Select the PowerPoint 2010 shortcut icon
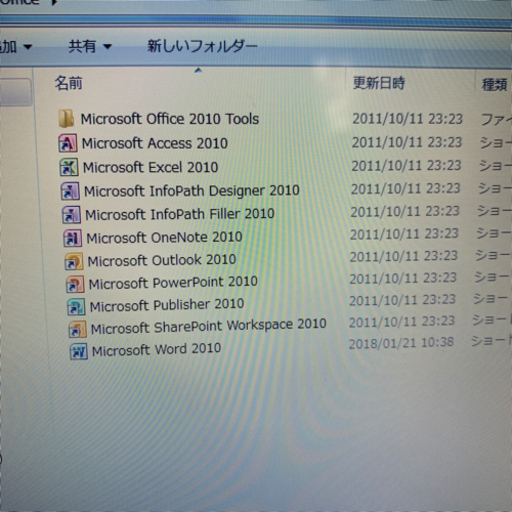The width and height of the screenshot is (512, 512). coord(75,284)
